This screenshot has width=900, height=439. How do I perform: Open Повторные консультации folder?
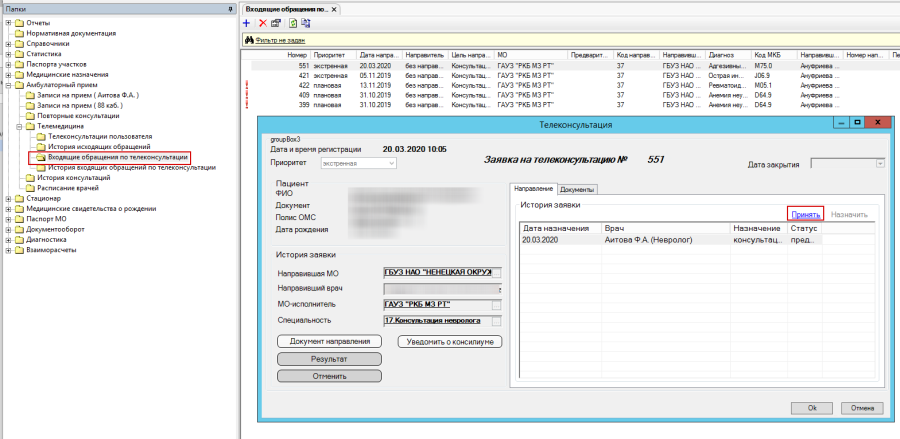pyautogui.click(x=78, y=116)
